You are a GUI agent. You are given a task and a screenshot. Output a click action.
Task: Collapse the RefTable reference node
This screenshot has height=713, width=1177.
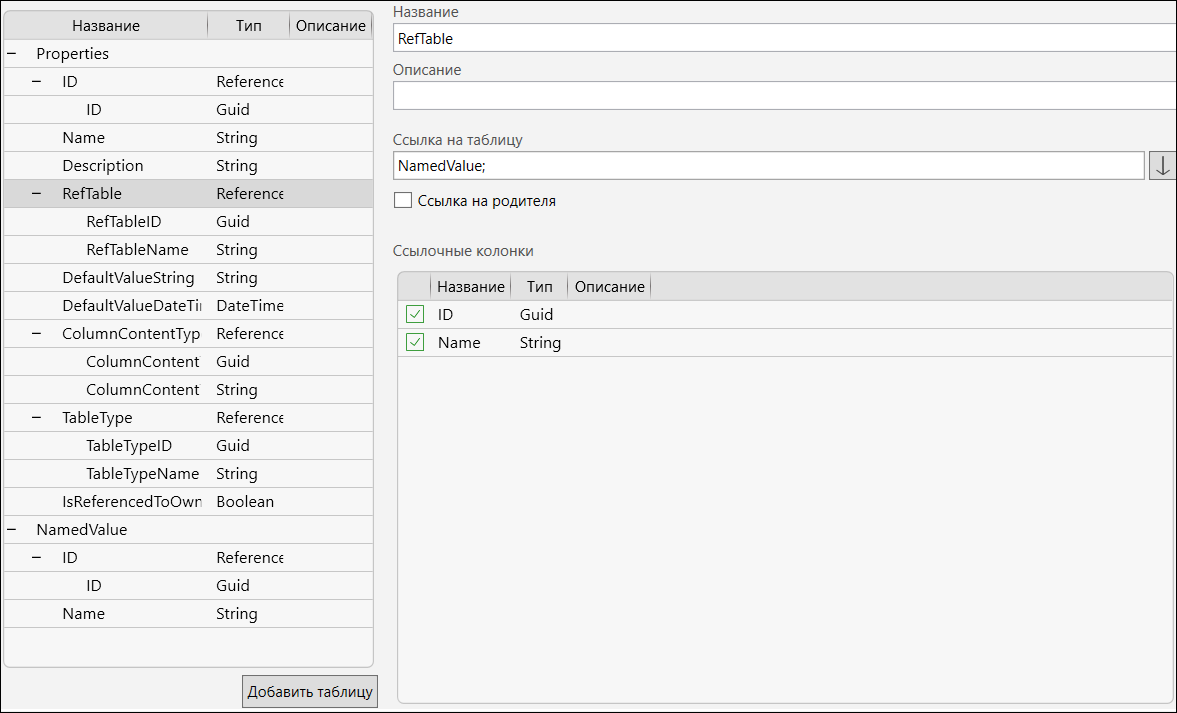click(37, 194)
